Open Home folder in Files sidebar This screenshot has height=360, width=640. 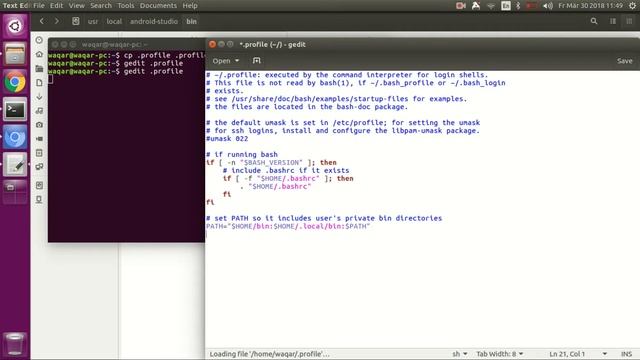pos(39,54)
